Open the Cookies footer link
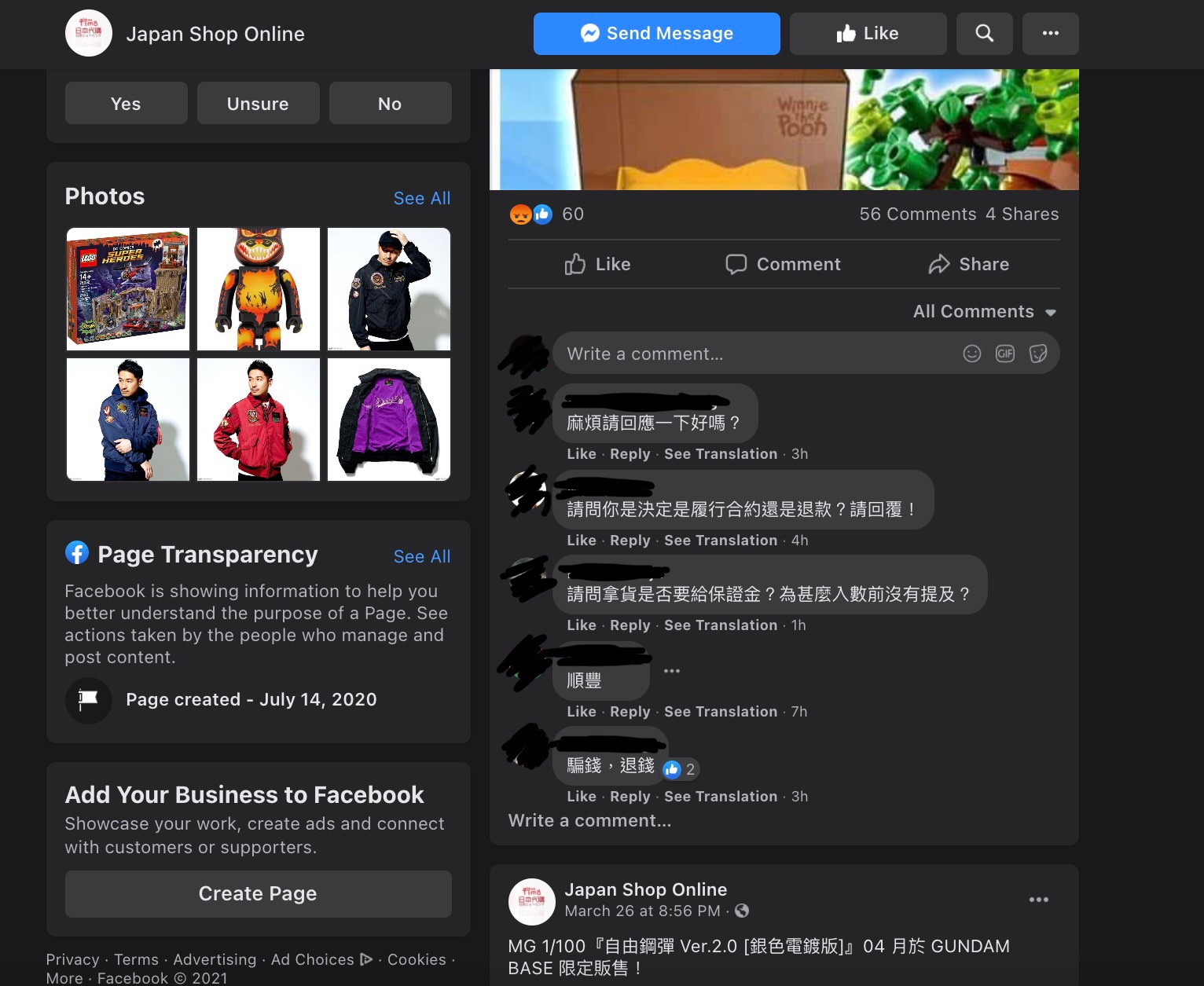 coord(417,959)
